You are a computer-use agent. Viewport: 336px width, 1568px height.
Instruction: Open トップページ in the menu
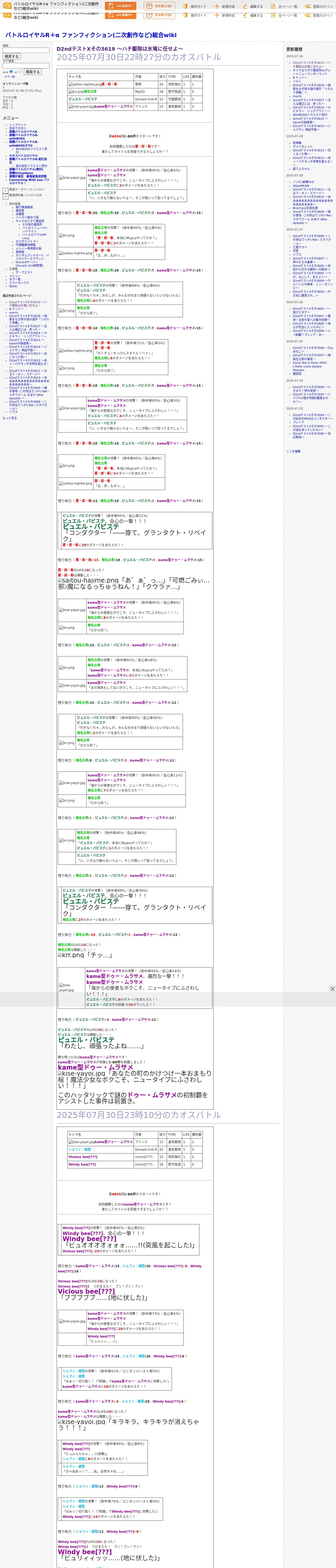click(18, 125)
